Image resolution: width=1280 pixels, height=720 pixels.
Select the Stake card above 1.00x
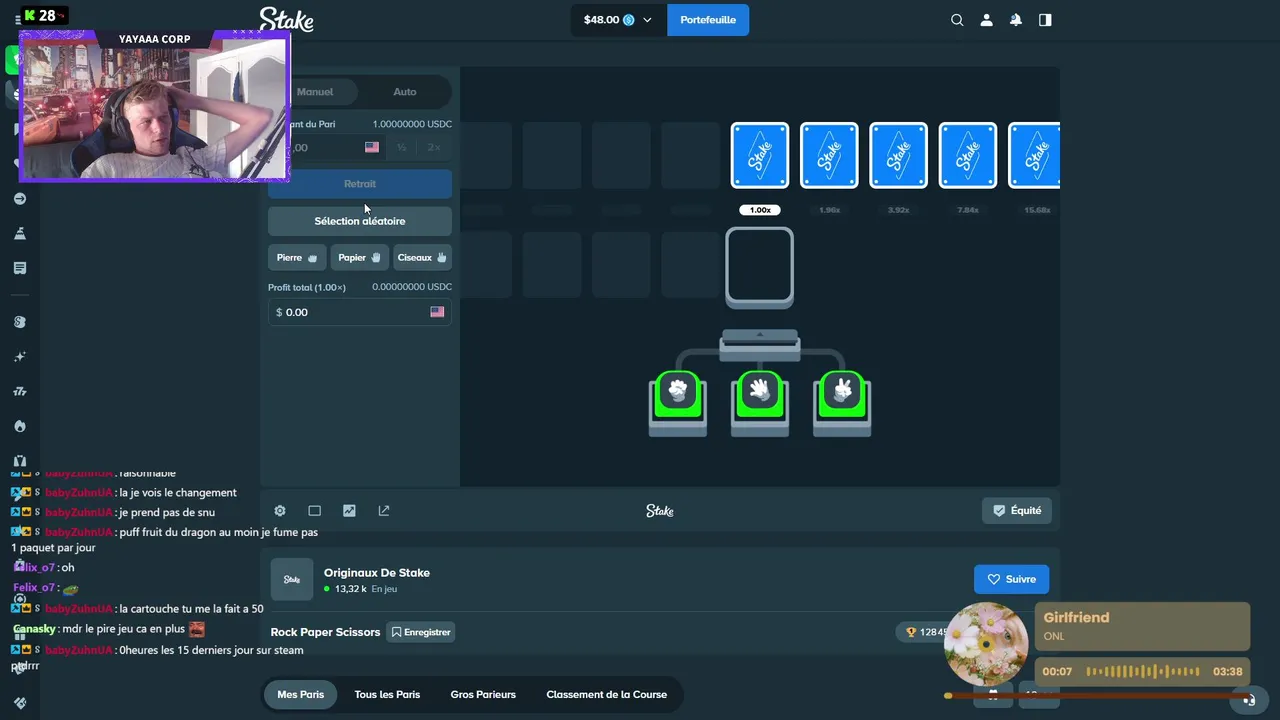point(760,155)
